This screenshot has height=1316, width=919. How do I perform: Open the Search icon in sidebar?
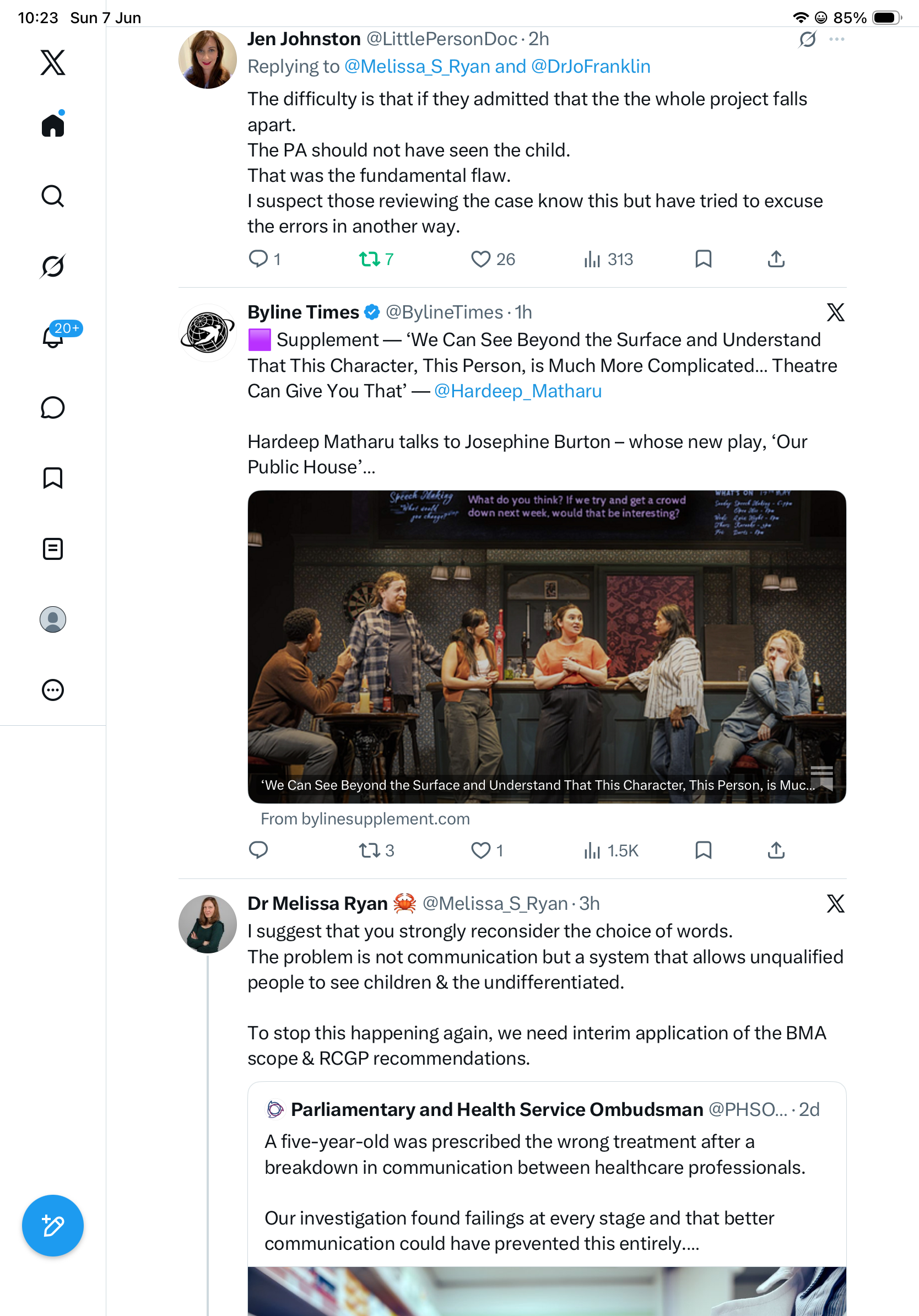point(53,196)
